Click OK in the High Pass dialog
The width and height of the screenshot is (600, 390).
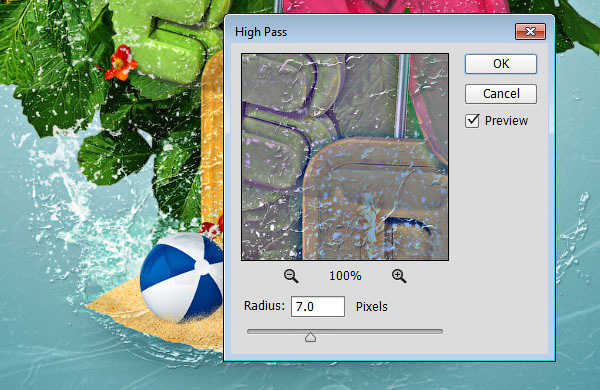[x=501, y=64]
